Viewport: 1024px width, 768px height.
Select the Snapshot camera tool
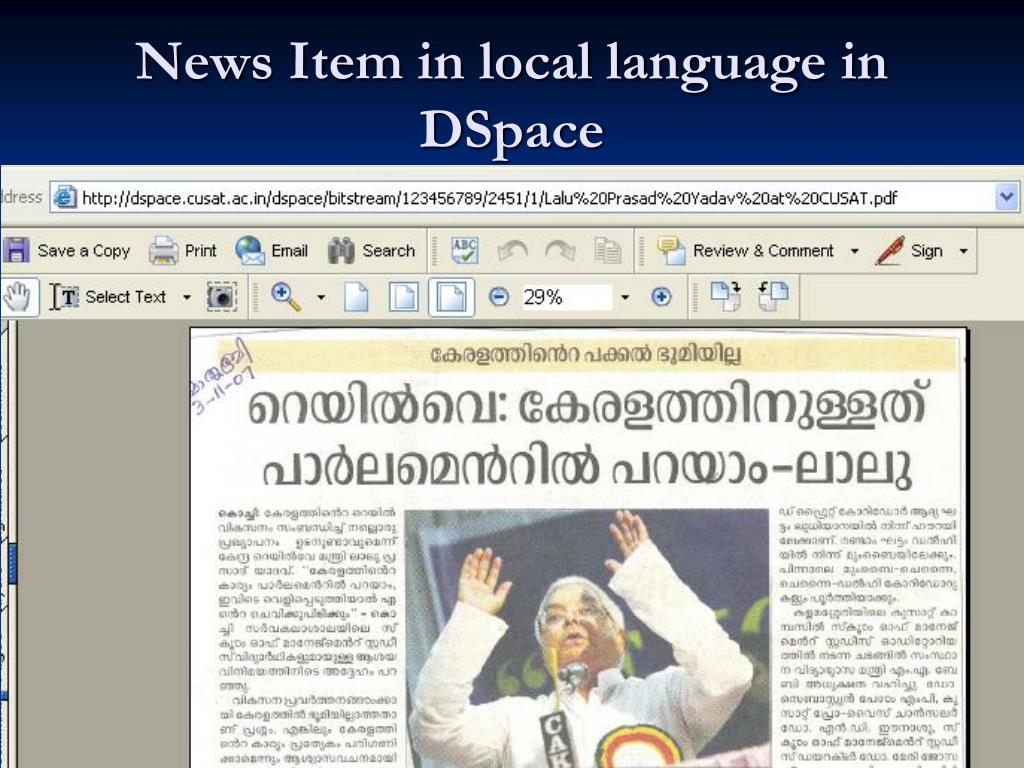[x=221, y=297]
